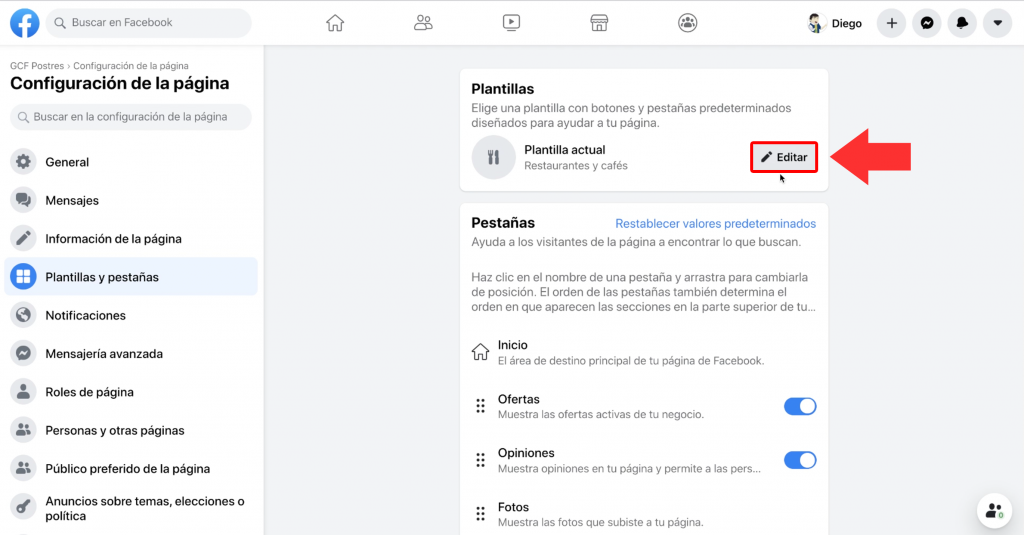Open the notifications bell

coord(962,23)
